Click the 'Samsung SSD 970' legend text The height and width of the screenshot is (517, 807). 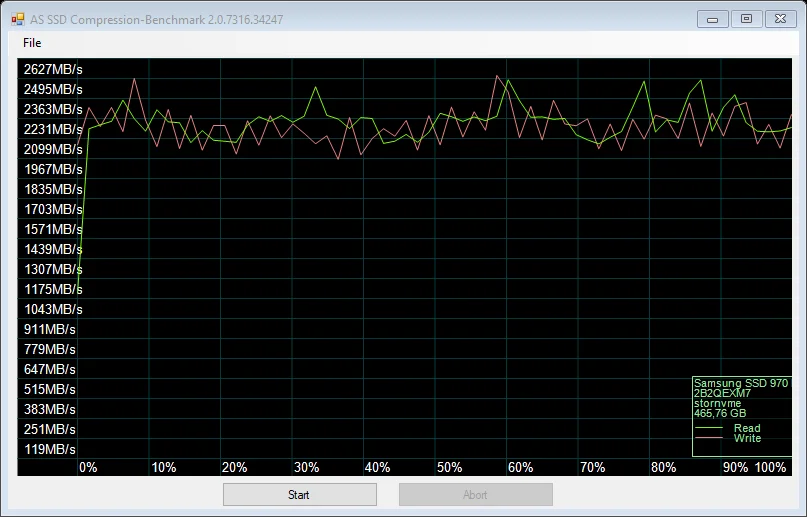click(x=741, y=383)
